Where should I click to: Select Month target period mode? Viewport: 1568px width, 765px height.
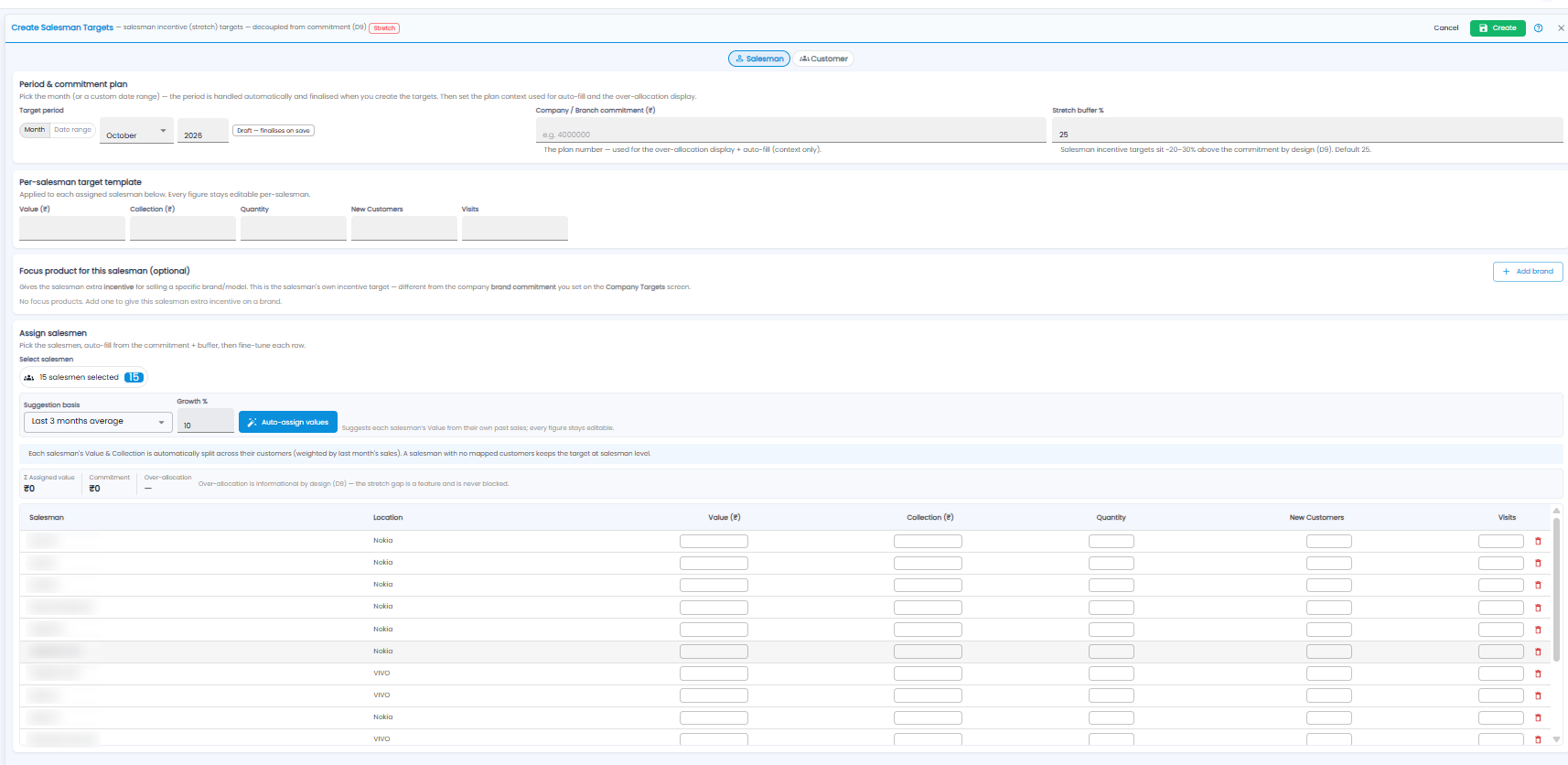(x=35, y=130)
